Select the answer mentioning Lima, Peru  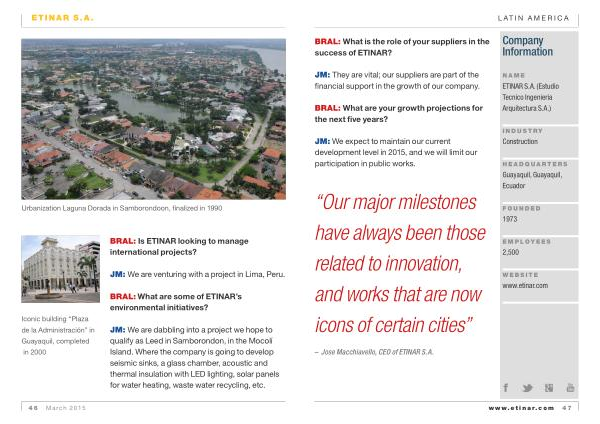click(x=197, y=274)
